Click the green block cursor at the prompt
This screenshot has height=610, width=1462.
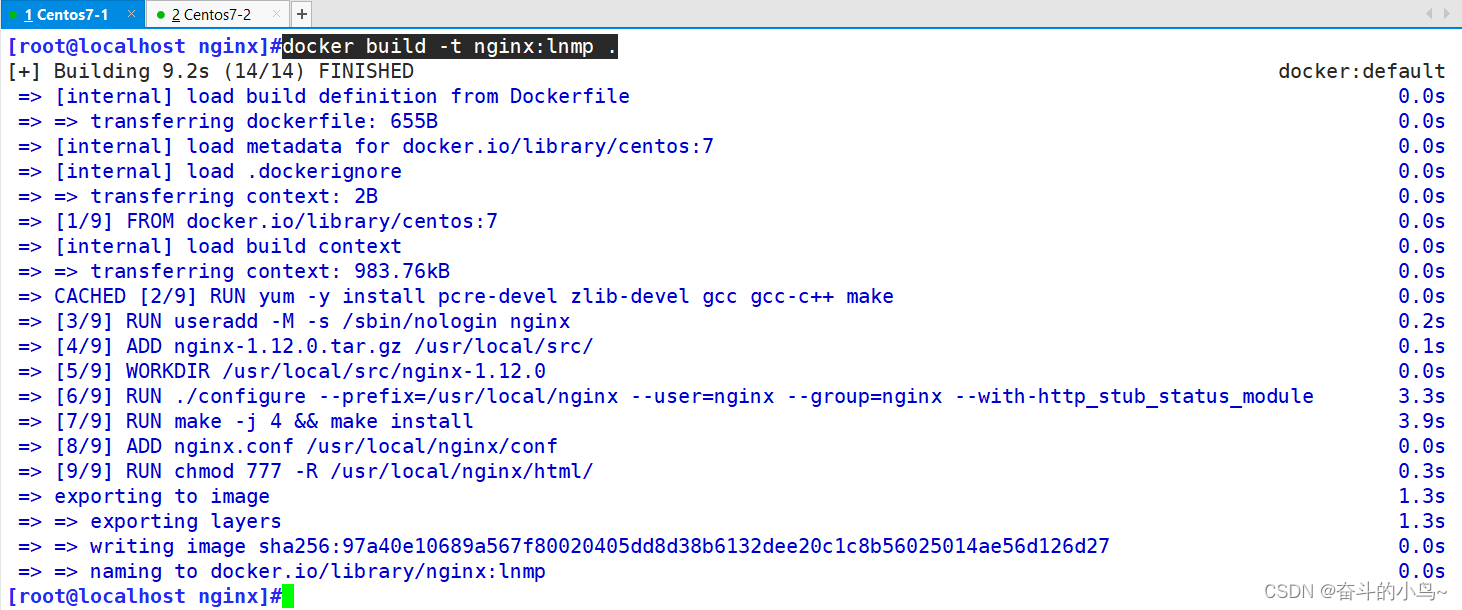[x=286, y=595]
